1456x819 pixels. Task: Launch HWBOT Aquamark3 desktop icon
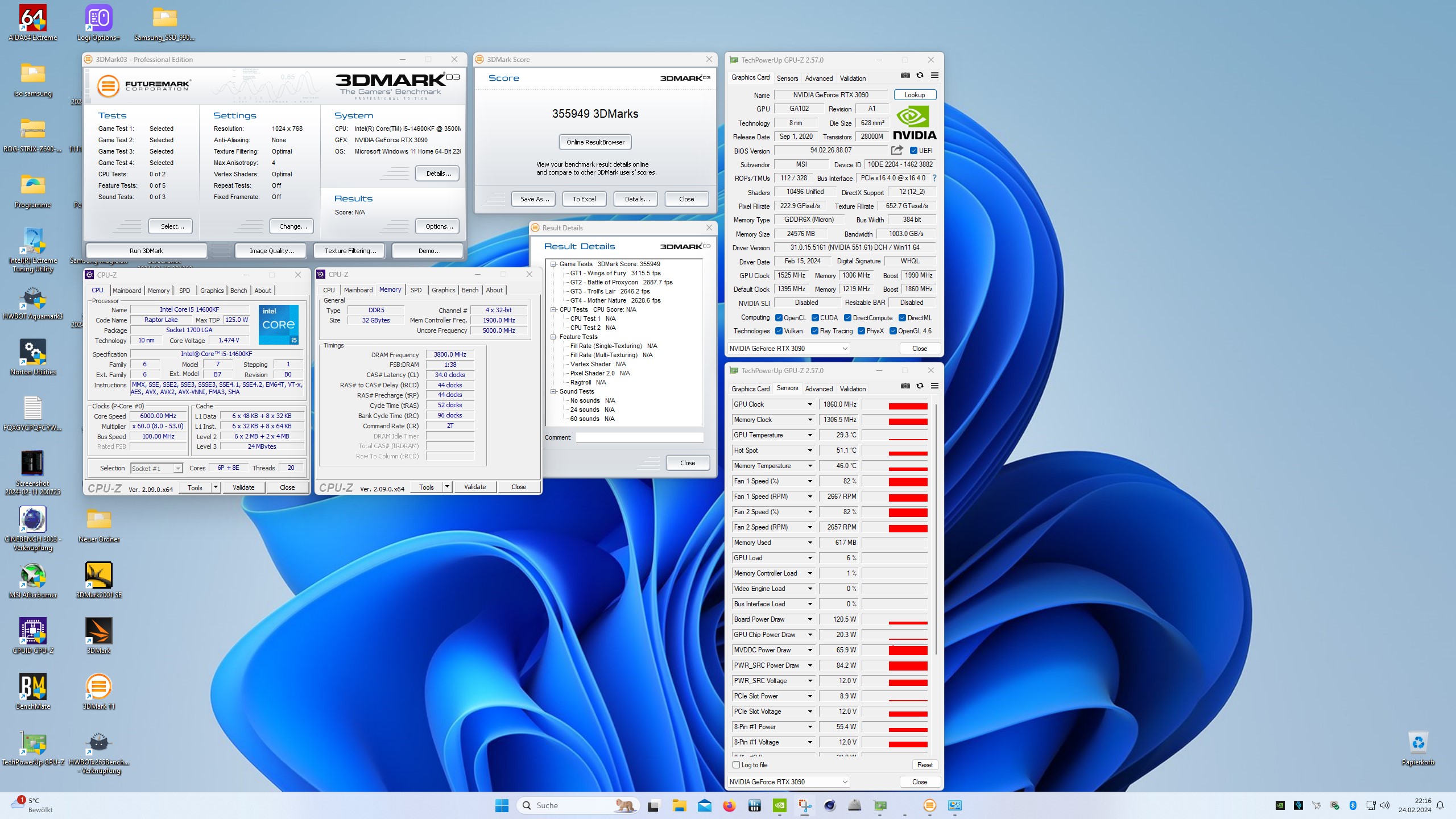click(x=33, y=303)
